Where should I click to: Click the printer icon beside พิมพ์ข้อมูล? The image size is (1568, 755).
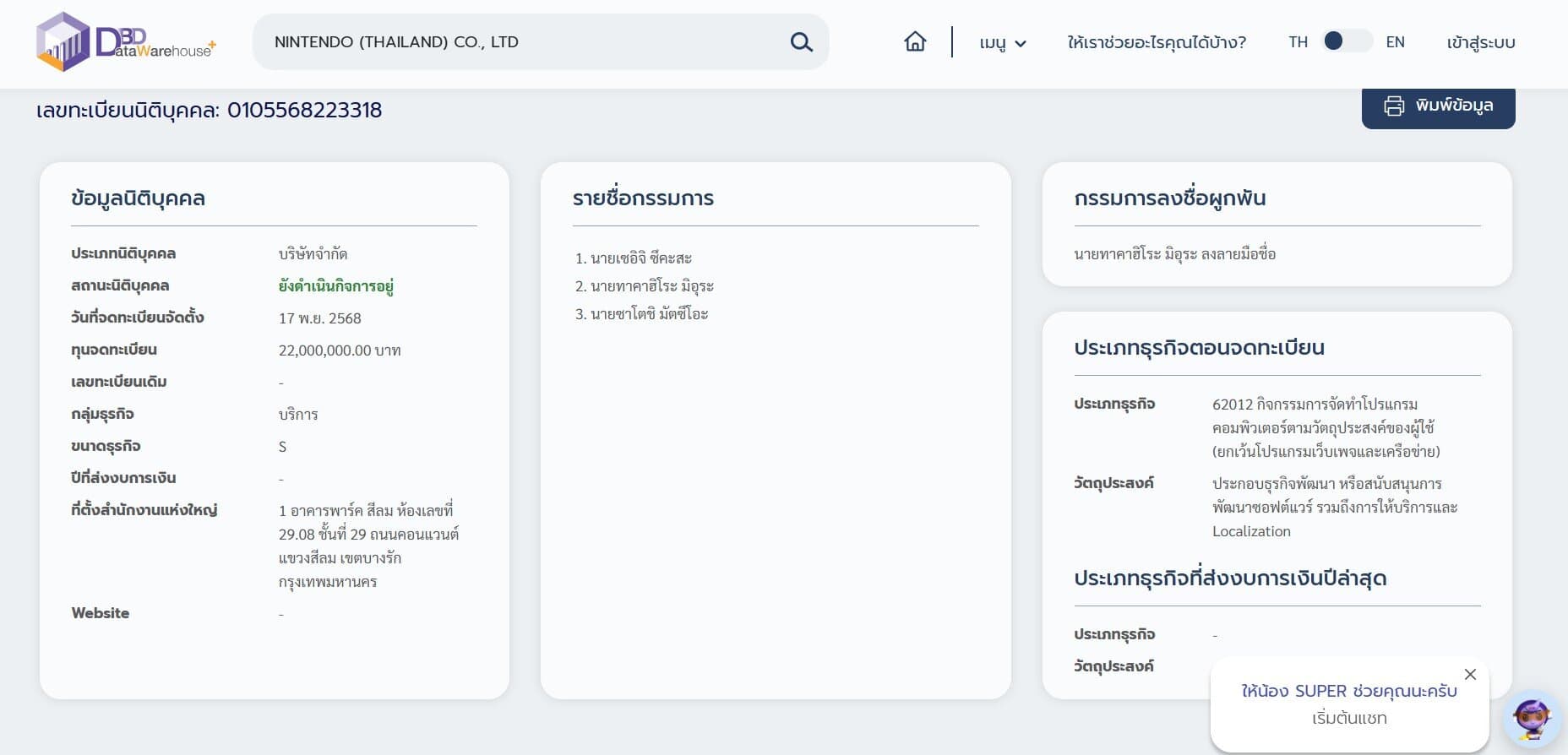1393,106
